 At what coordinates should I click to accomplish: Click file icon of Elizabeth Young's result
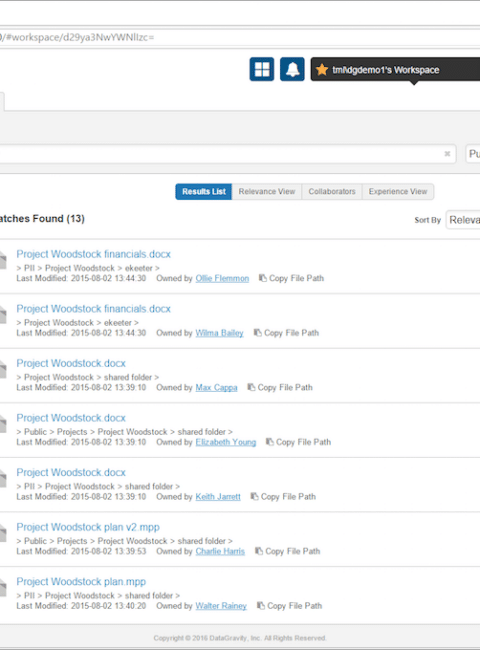point(3,424)
